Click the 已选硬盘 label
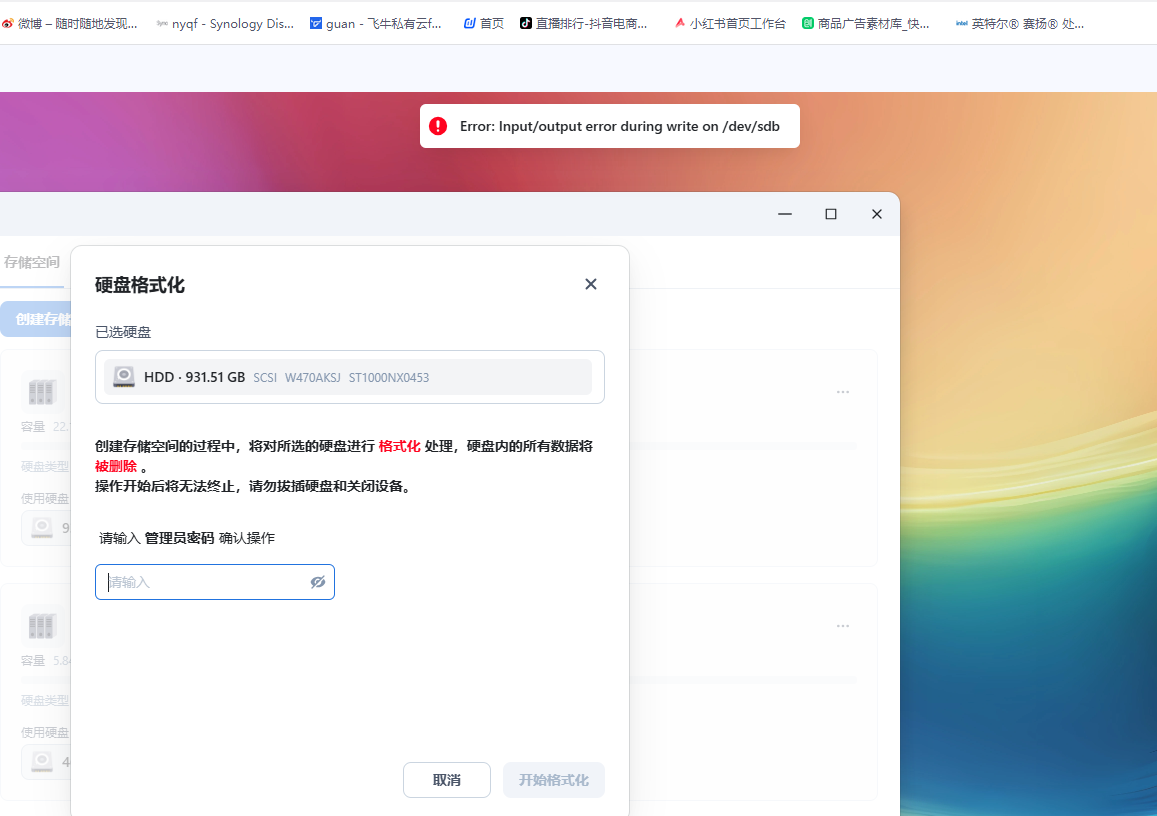Screen dimensions: 1157x816 [x=123, y=332]
